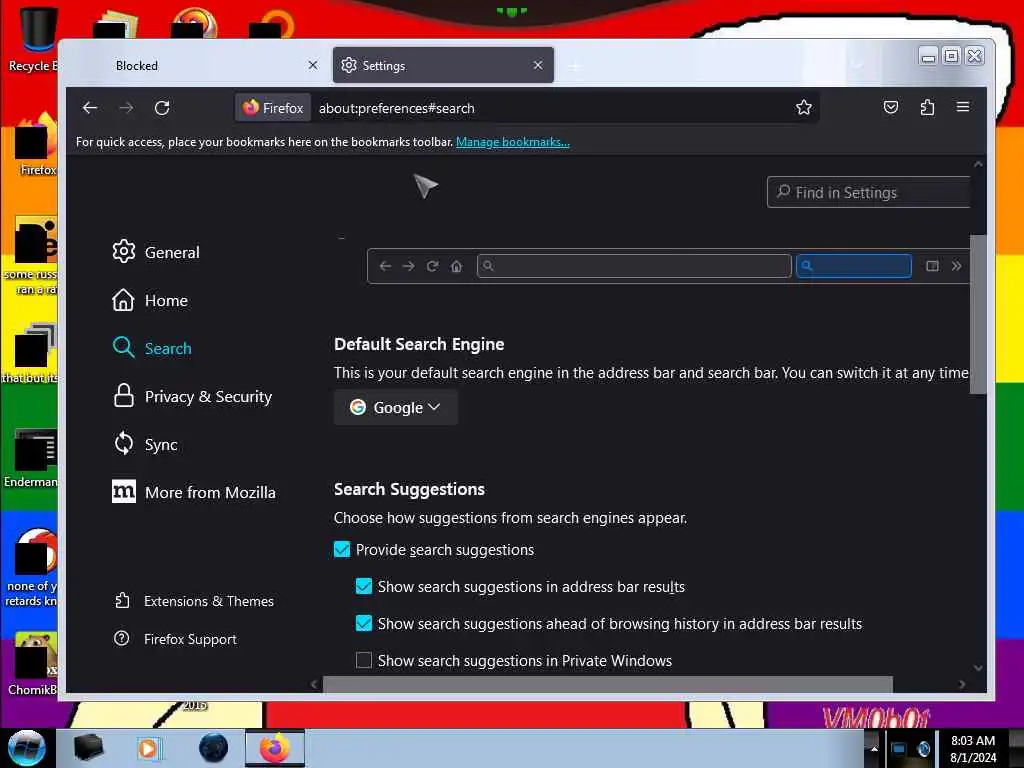Click the volume icon in system tray

(x=923, y=749)
